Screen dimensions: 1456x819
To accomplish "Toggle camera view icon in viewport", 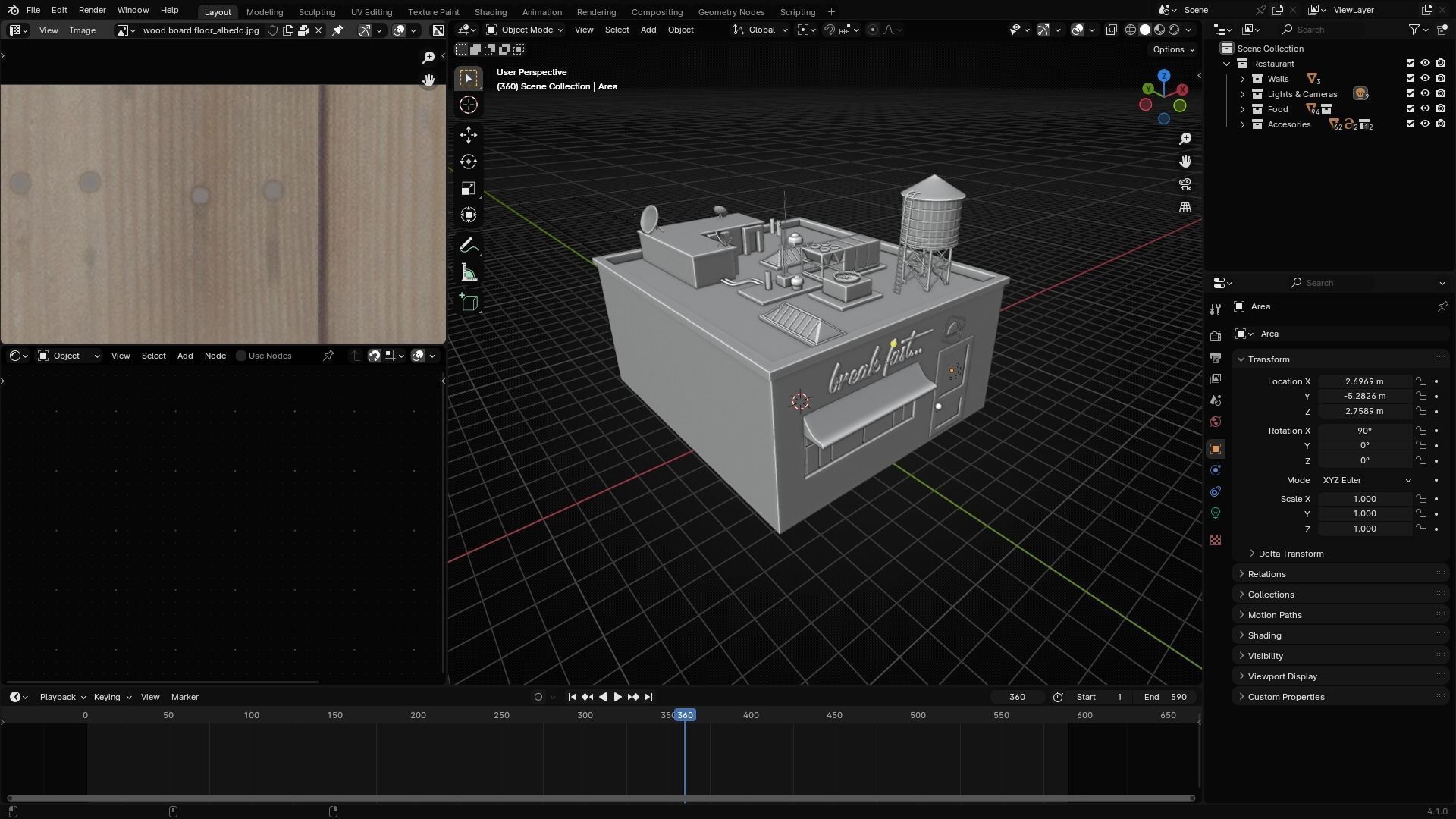I will pyautogui.click(x=1185, y=184).
